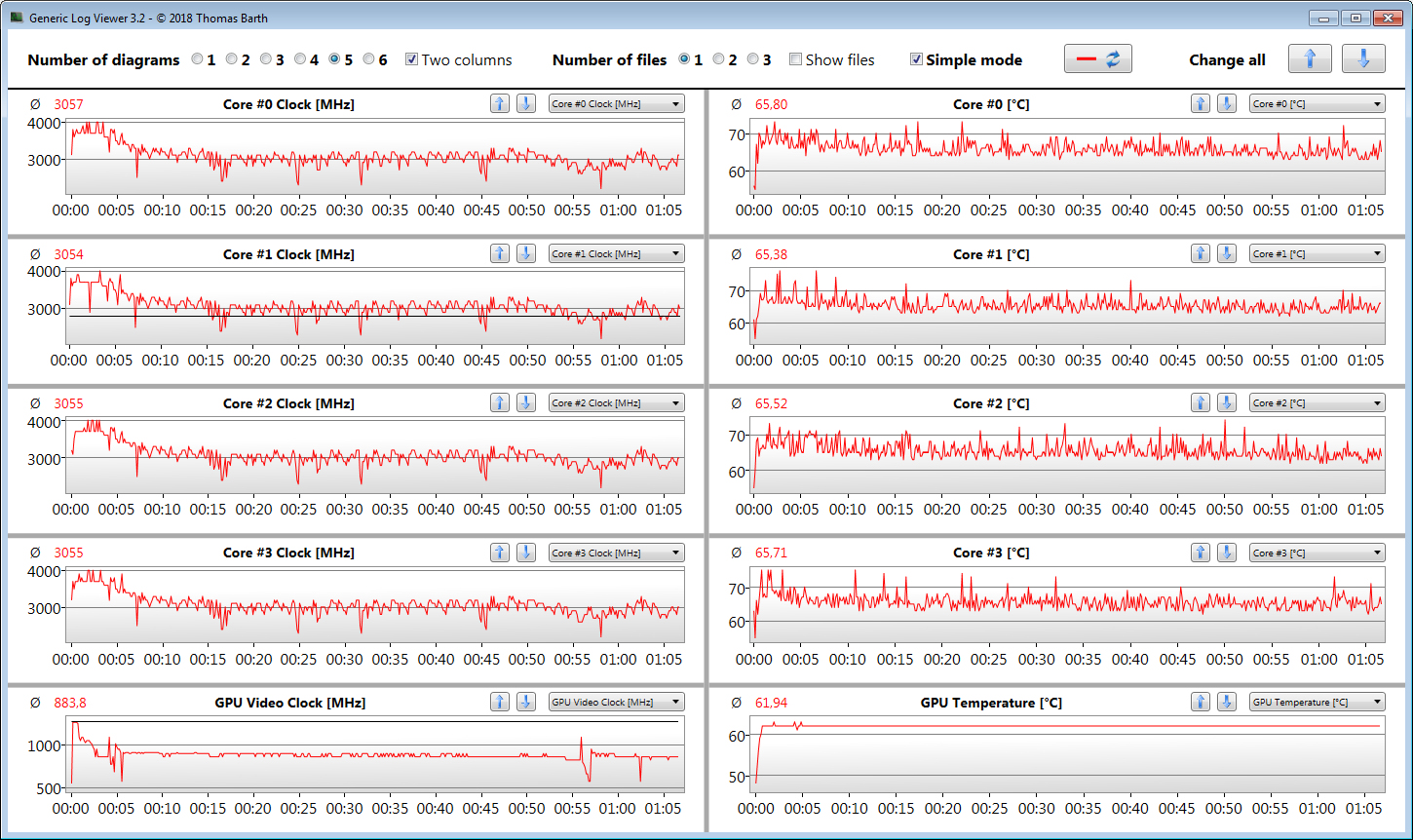Select 6 for number of diagrams
The image size is (1413, 840).
[x=368, y=59]
